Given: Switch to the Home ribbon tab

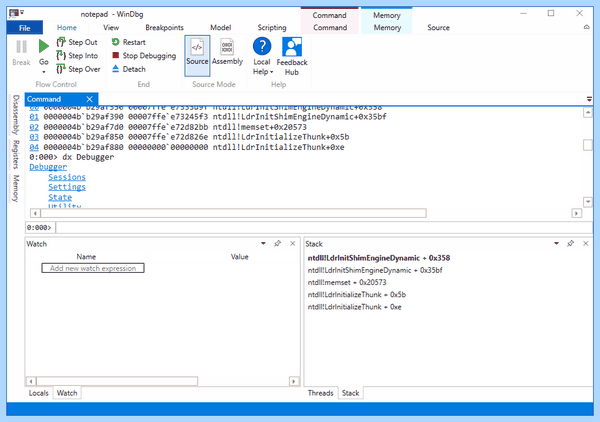Looking at the screenshot, I should (x=67, y=28).
